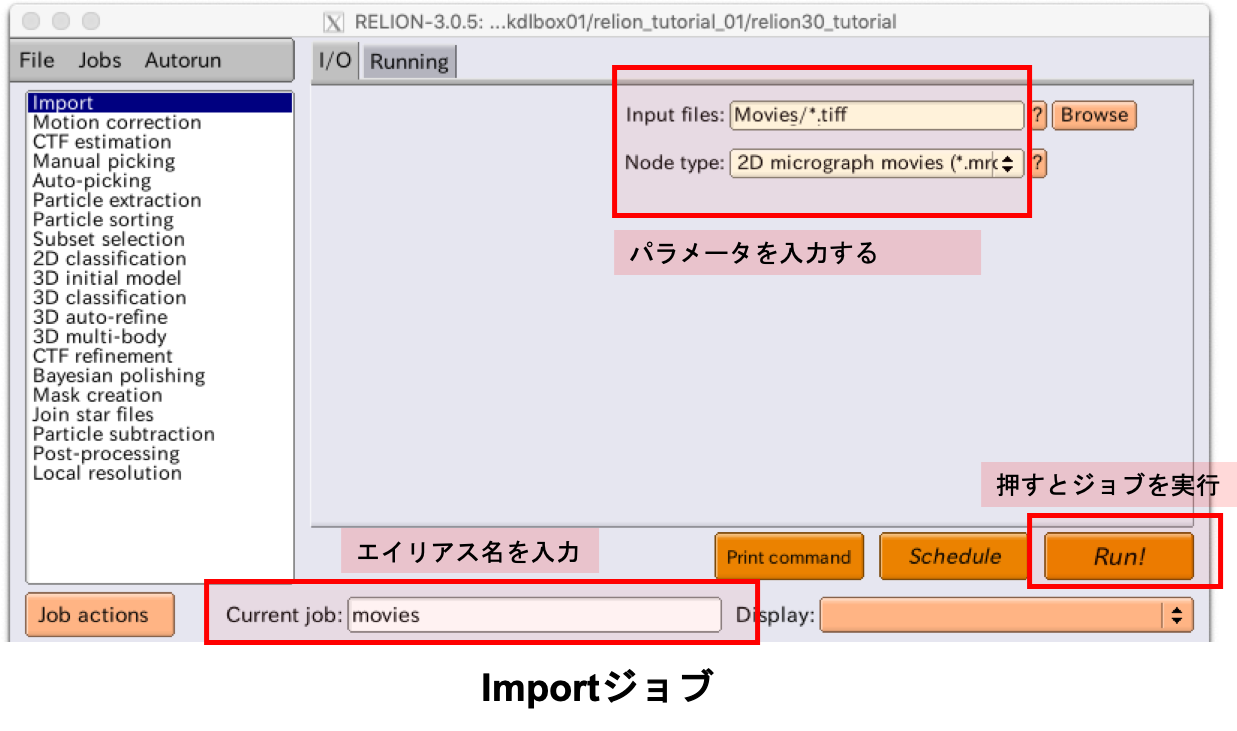Open Job actions menu button

pos(99,615)
